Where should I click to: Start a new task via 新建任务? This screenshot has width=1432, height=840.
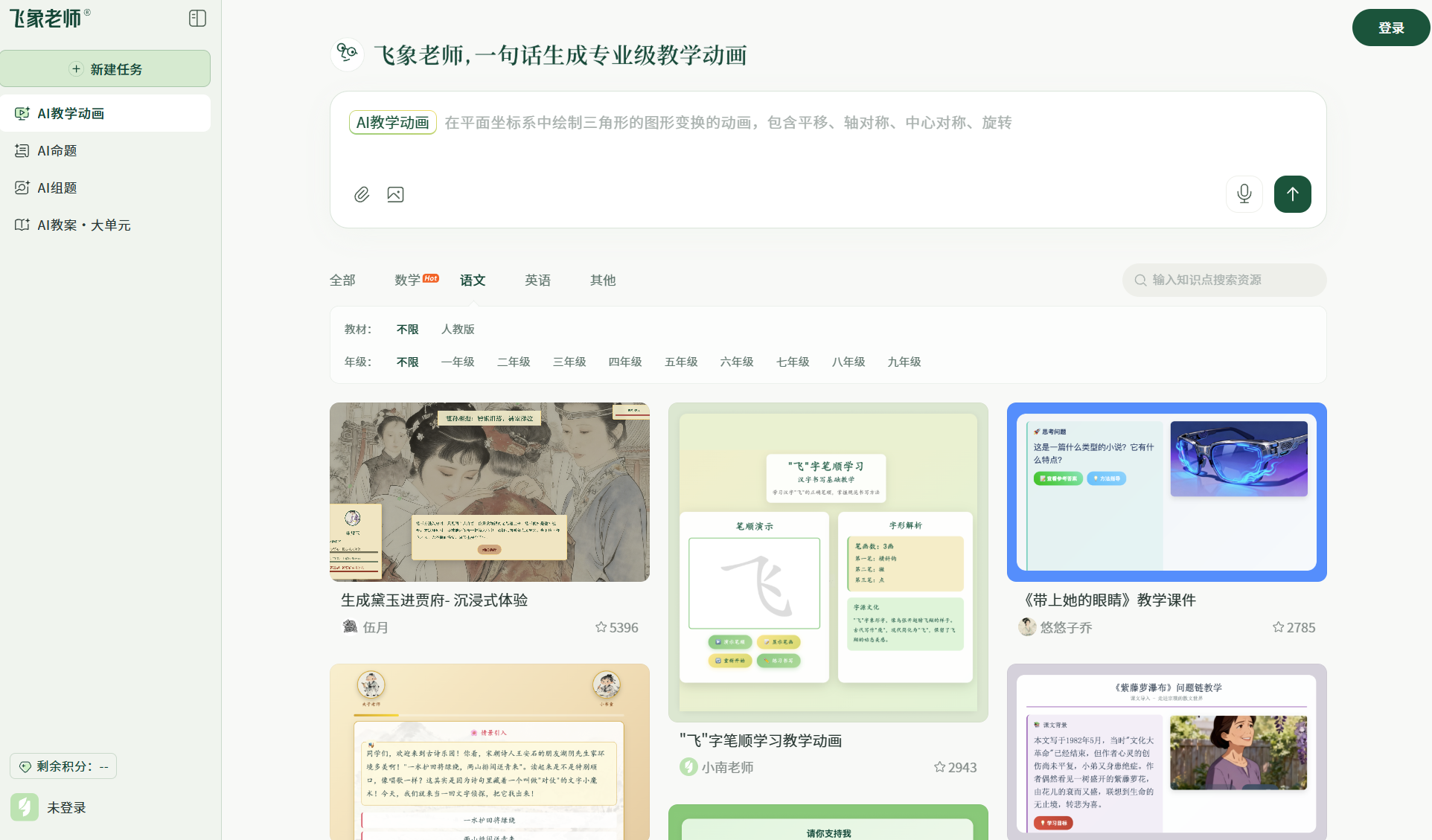tap(106, 68)
